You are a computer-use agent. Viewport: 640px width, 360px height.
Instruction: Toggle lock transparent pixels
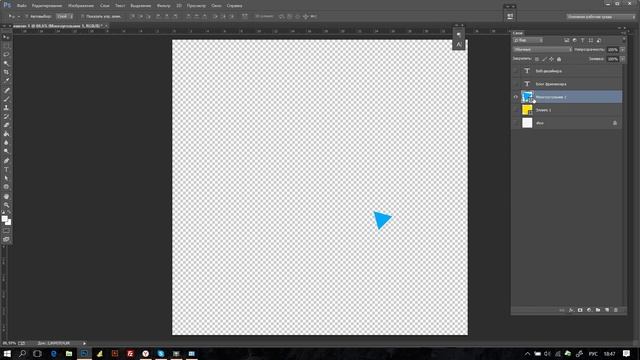(x=537, y=59)
